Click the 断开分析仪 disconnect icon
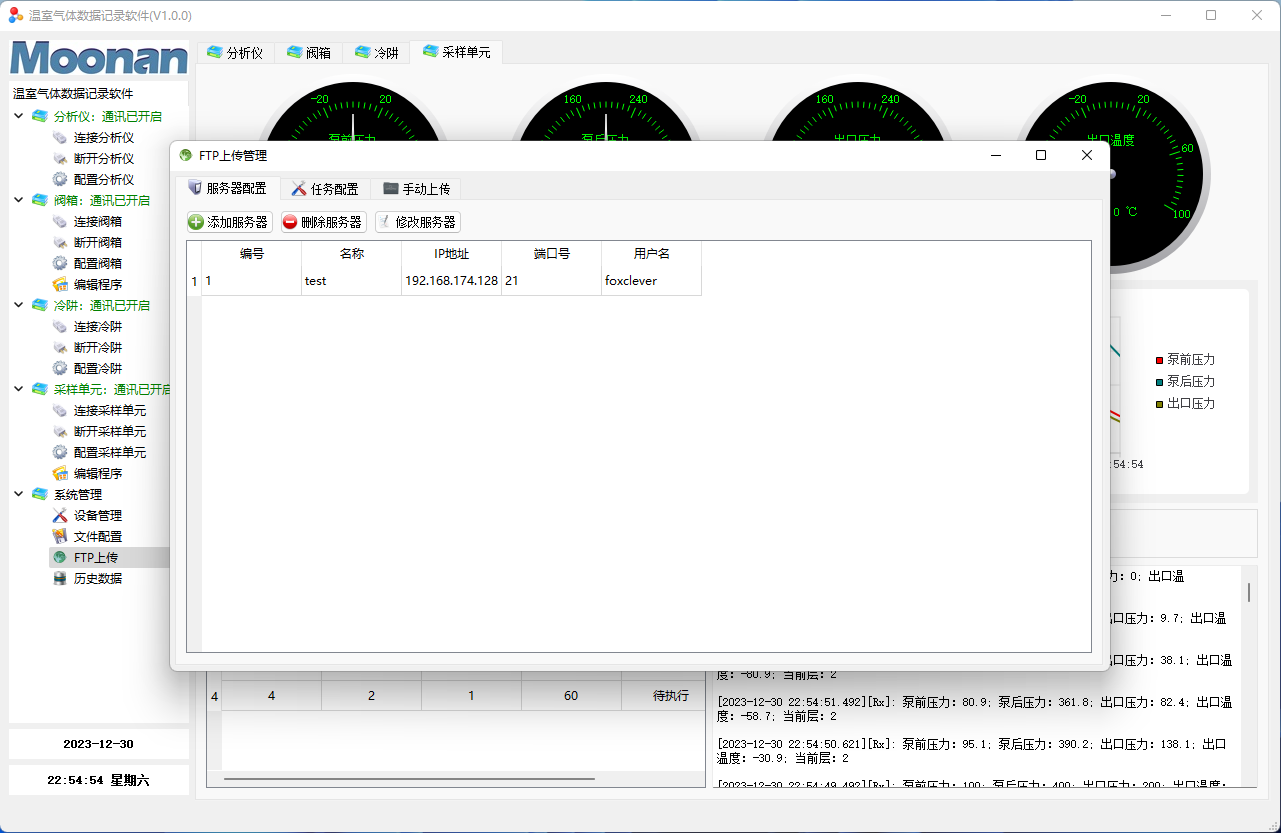The width and height of the screenshot is (1281, 833). tap(60, 158)
